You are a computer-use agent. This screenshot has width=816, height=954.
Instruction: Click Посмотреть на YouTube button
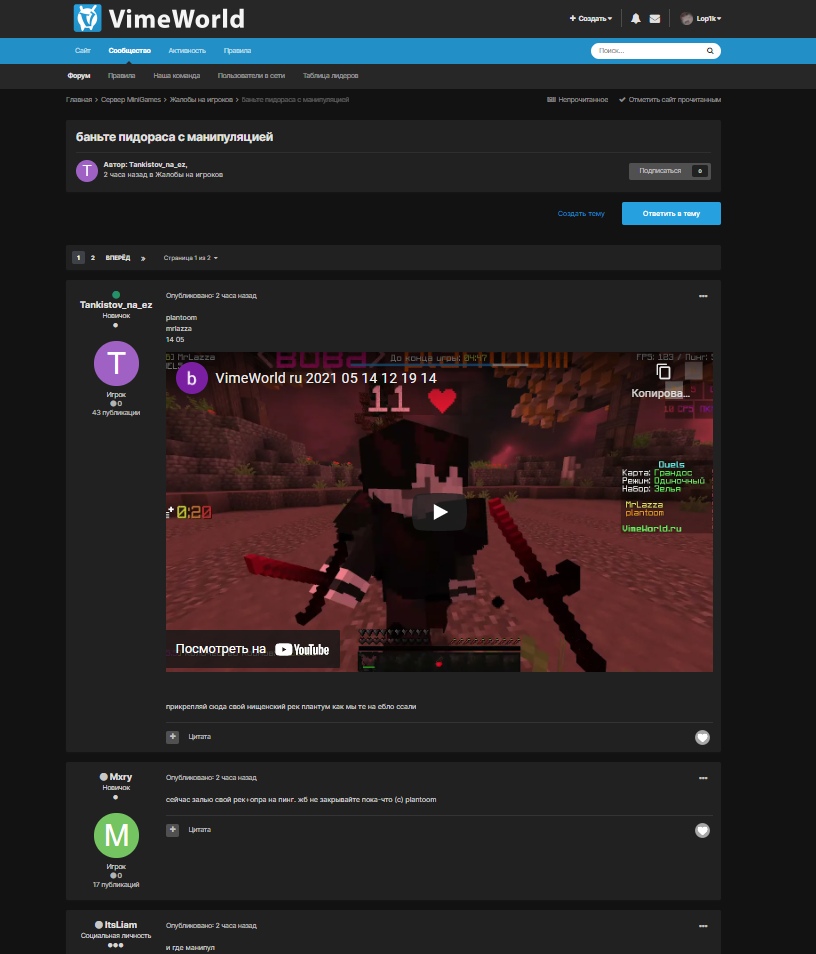[253, 649]
